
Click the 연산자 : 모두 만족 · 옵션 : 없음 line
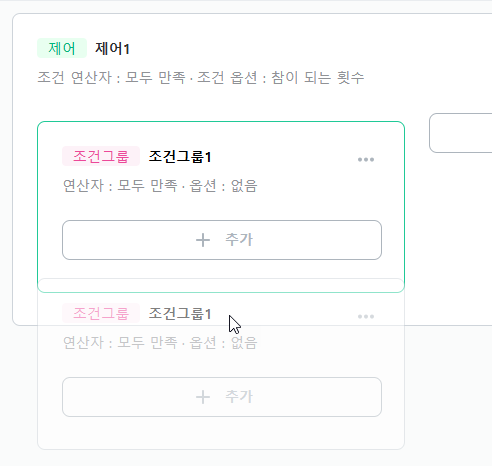[160, 186]
